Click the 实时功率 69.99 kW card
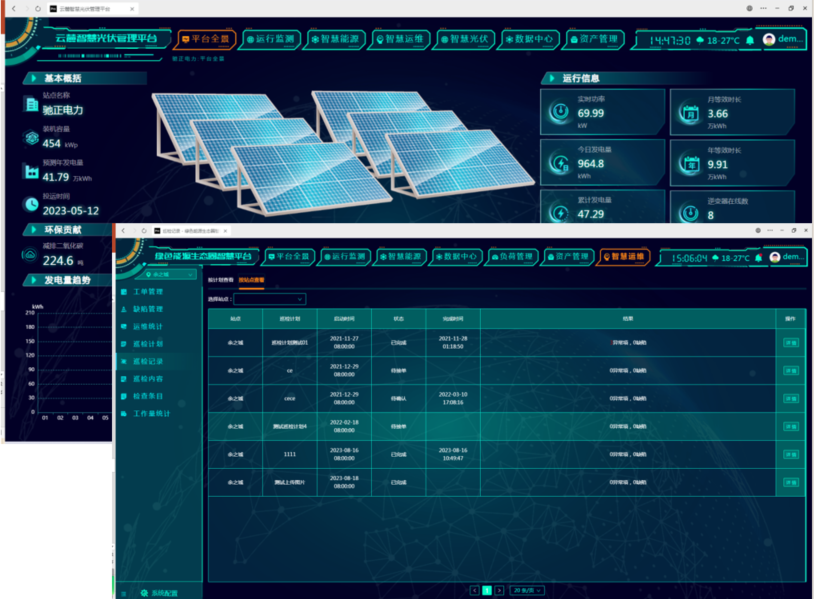 coord(602,112)
